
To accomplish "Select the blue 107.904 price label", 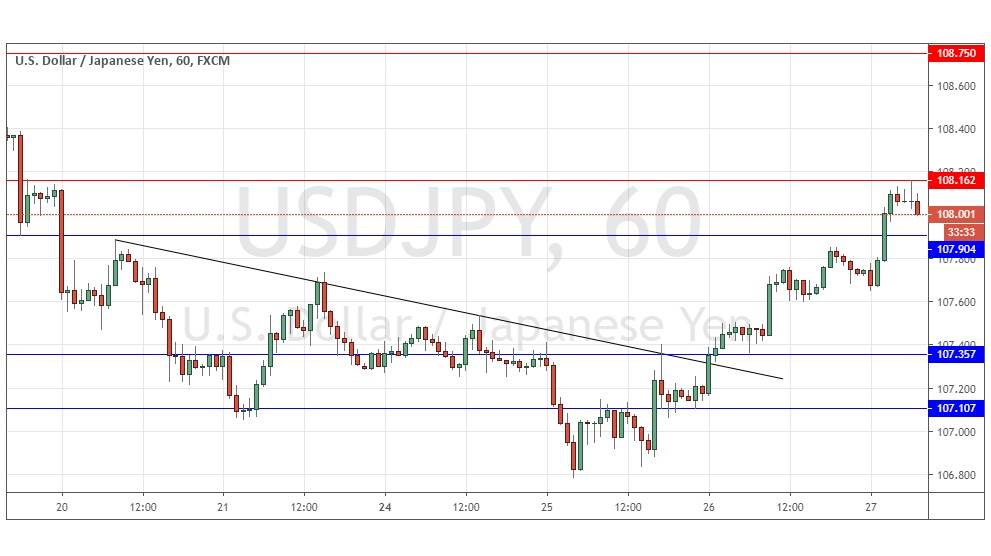I will point(956,248).
